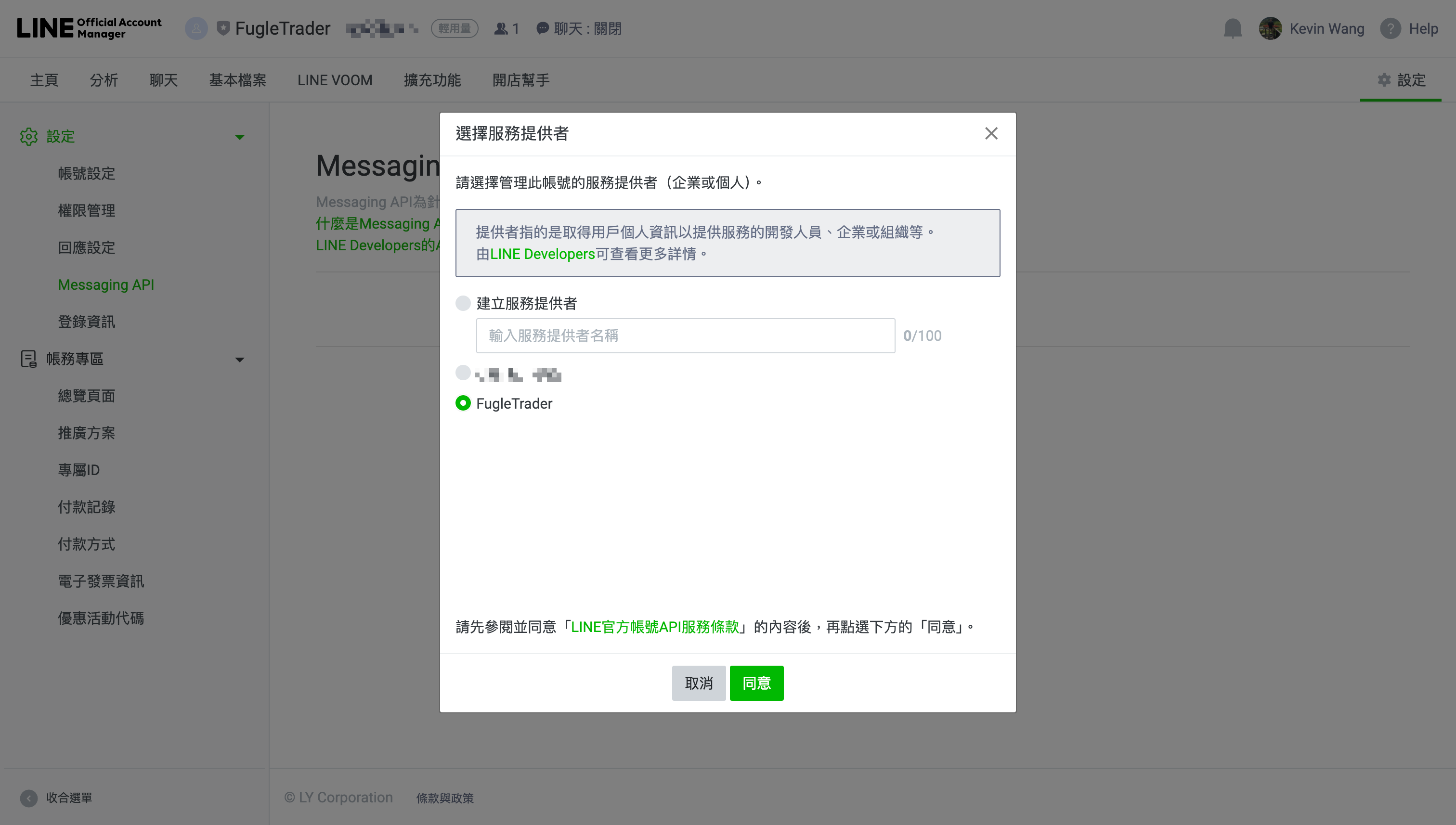Click the 帳務專區 billing document icon
The width and height of the screenshot is (1456, 825).
point(29,359)
